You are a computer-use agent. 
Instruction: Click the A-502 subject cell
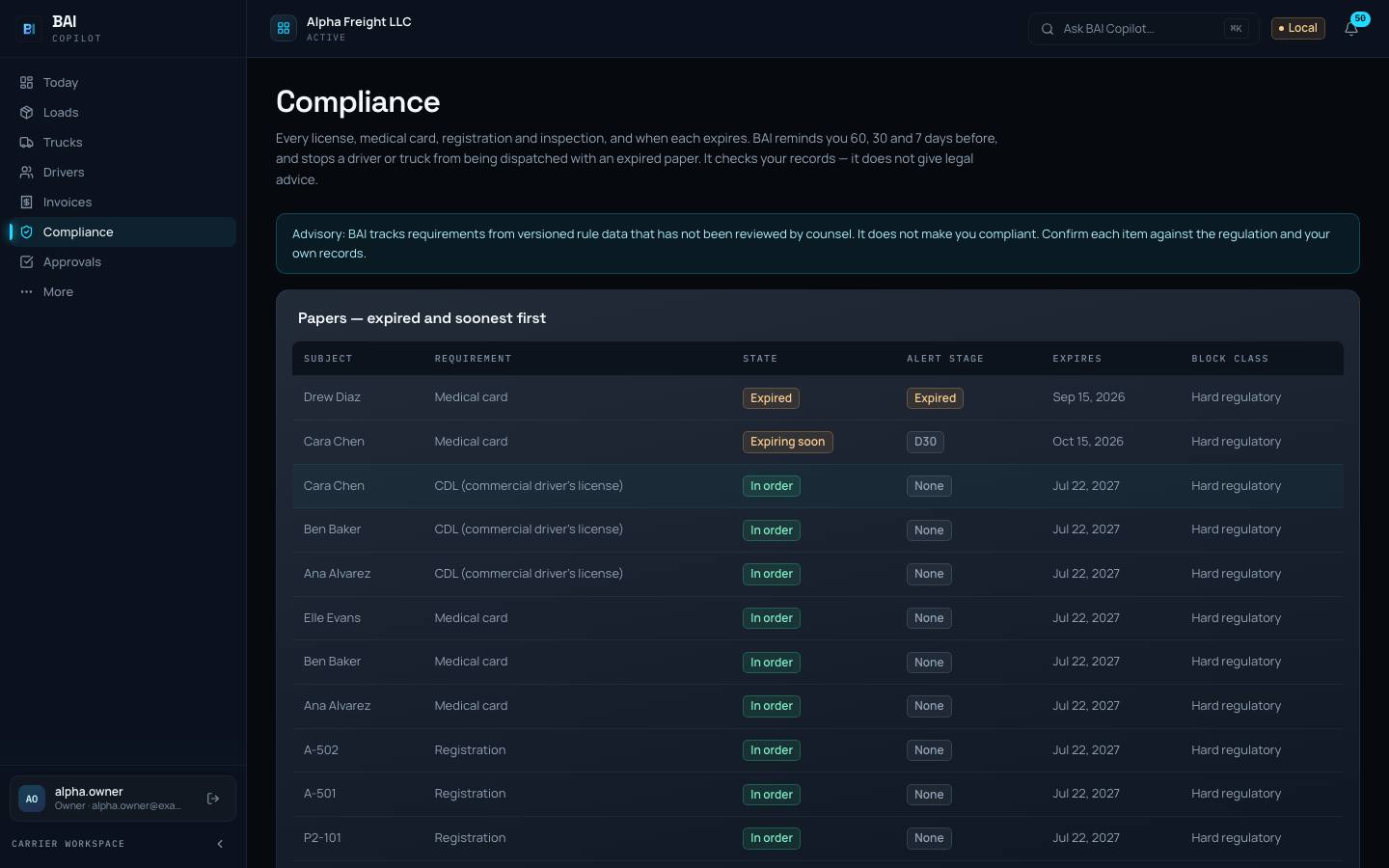321,750
